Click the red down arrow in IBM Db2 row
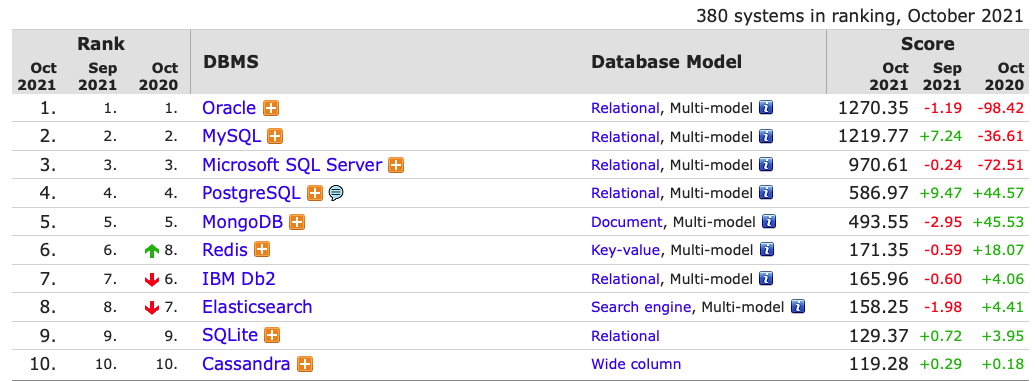This screenshot has height=381, width=1035. (x=152, y=280)
